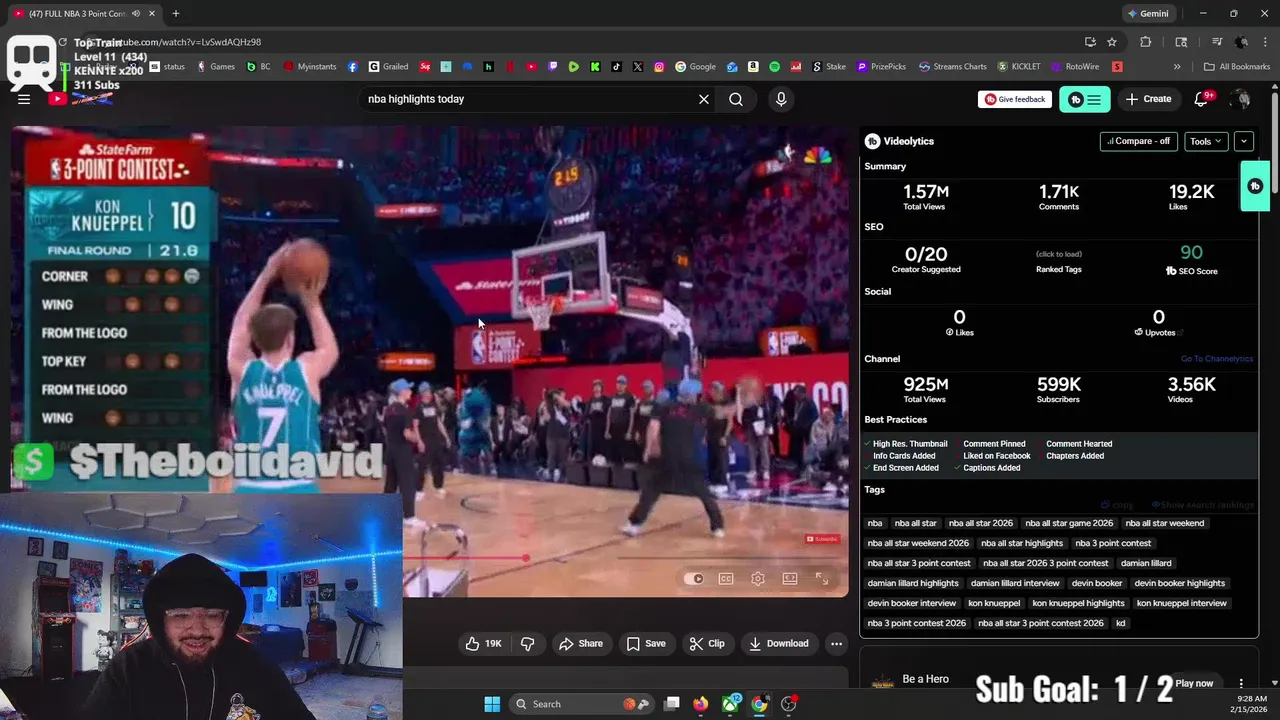Clear the search text with the X
The image size is (1280, 720).
[x=704, y=99]
